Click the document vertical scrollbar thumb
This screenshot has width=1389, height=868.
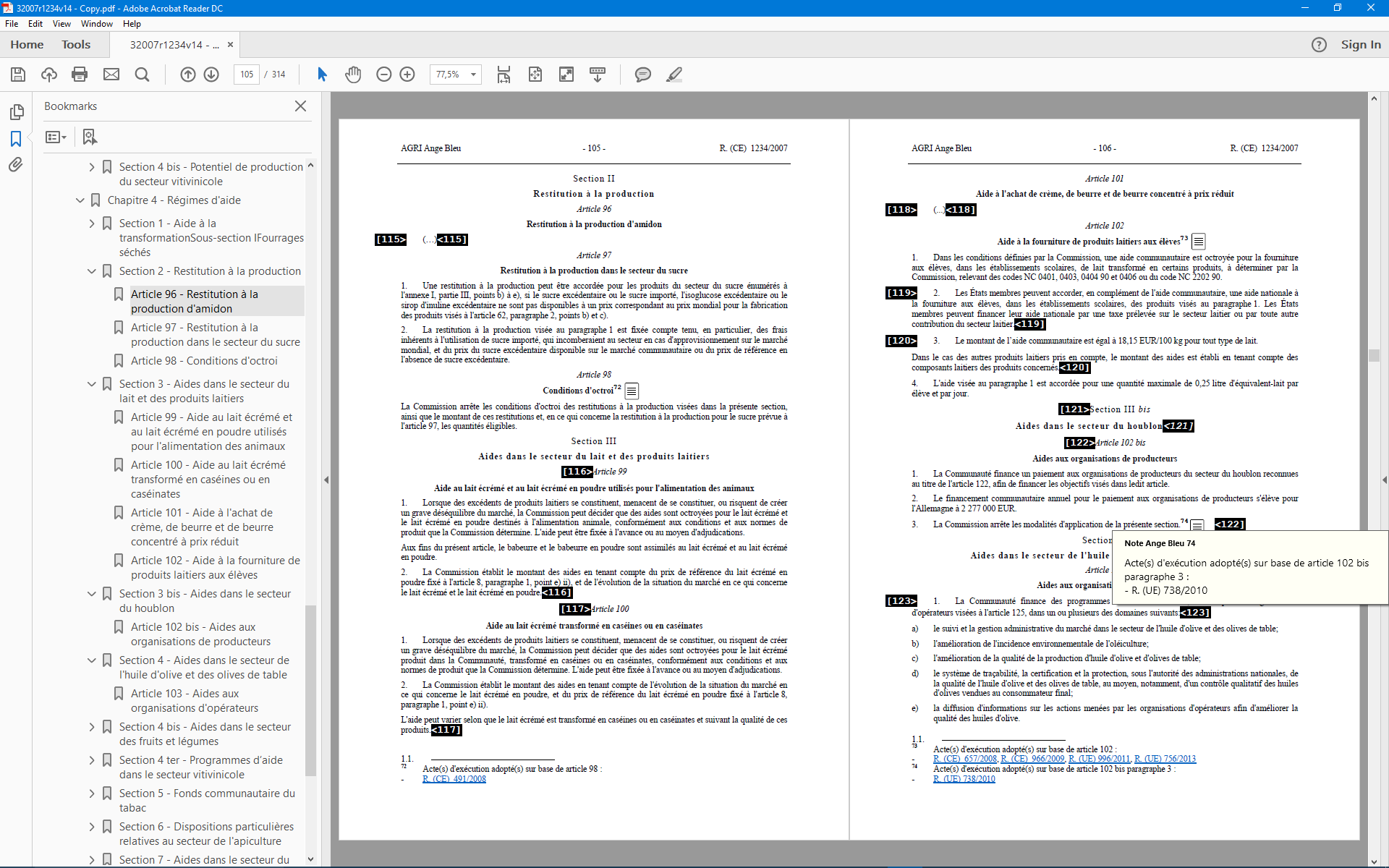click(1374, 355)
